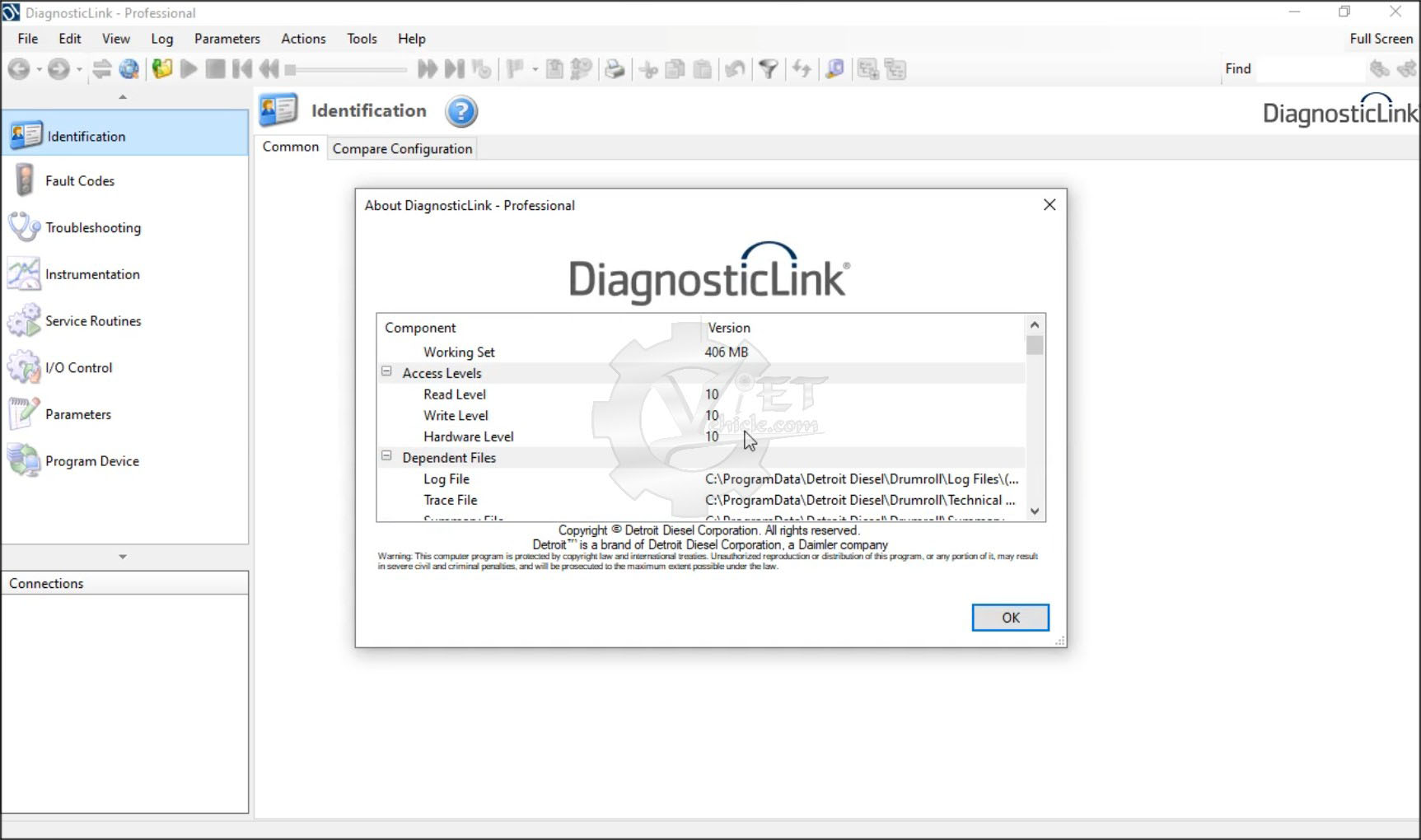Open the Actions menu

304,39
